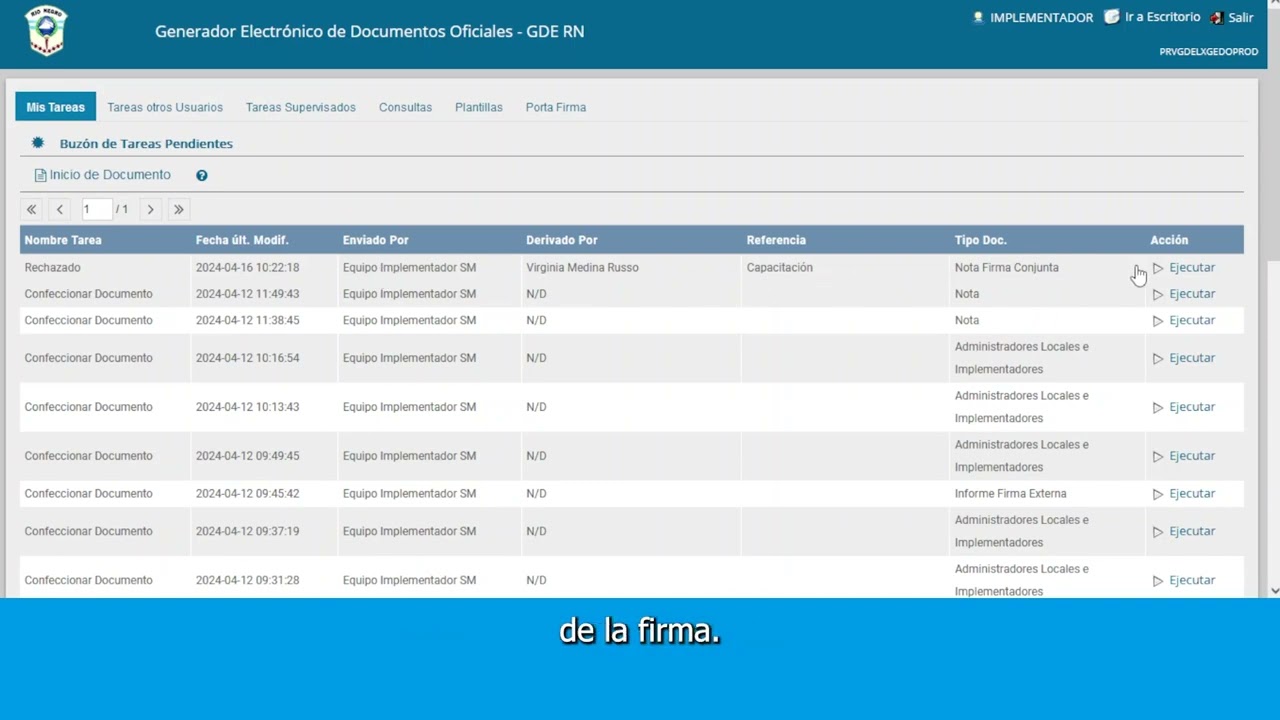Click the Nota Firma Conjunta cell
Viewport: 1280px width, 720px height.
click(1007, 268)
